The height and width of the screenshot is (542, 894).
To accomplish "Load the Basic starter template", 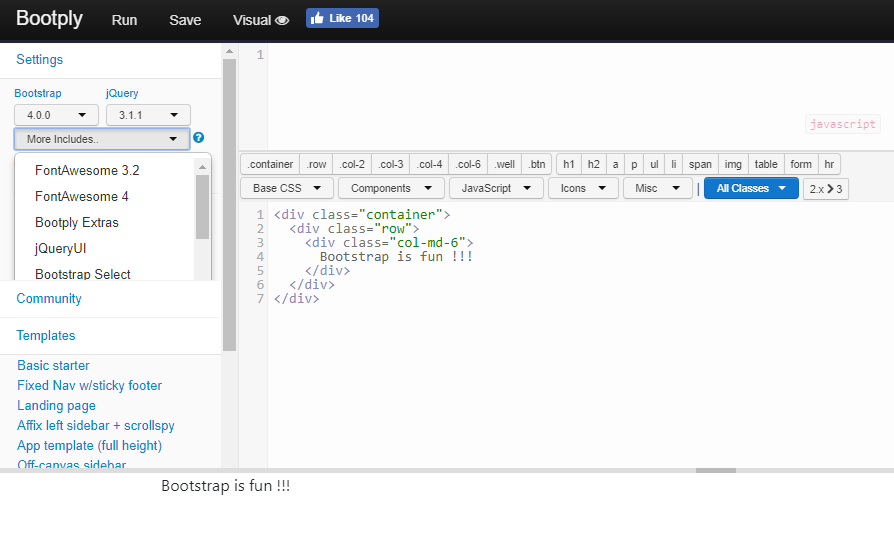I will point(53,365).
